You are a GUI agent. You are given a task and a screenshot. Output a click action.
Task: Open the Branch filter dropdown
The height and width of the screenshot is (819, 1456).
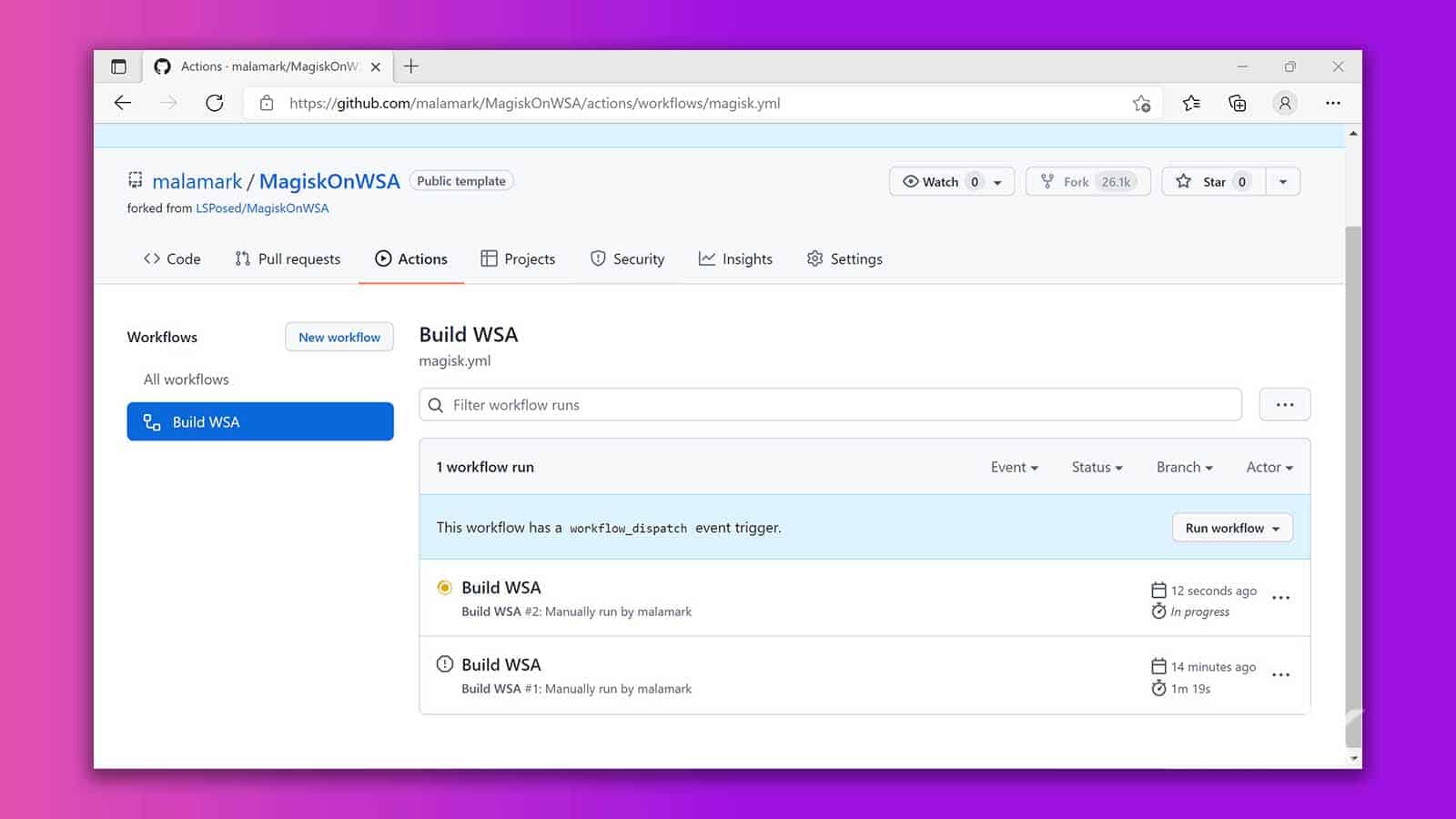coord(1184,467)
